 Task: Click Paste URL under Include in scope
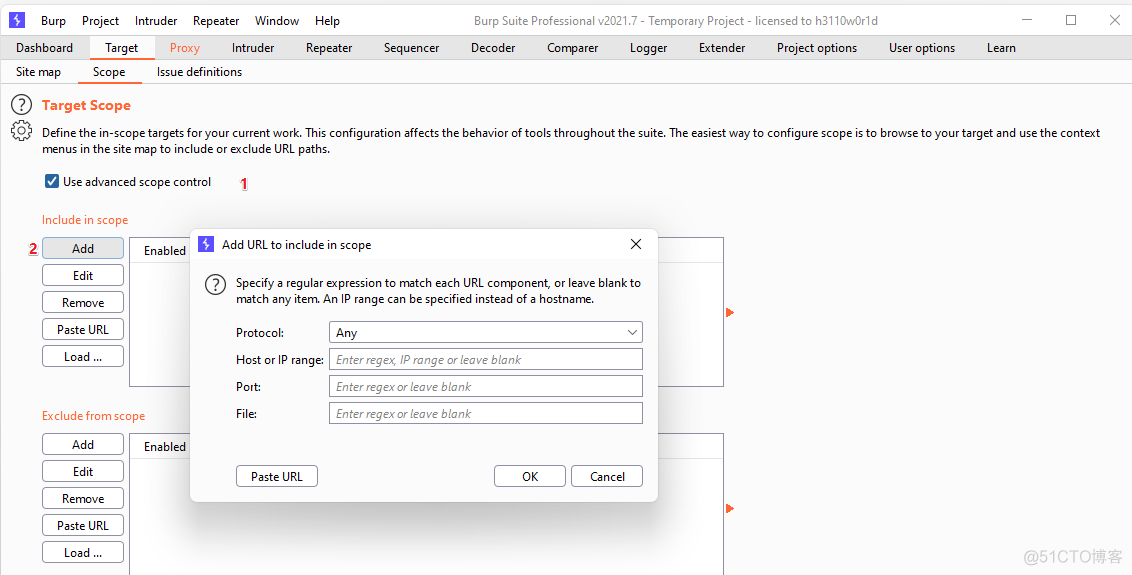pos(83,329)
